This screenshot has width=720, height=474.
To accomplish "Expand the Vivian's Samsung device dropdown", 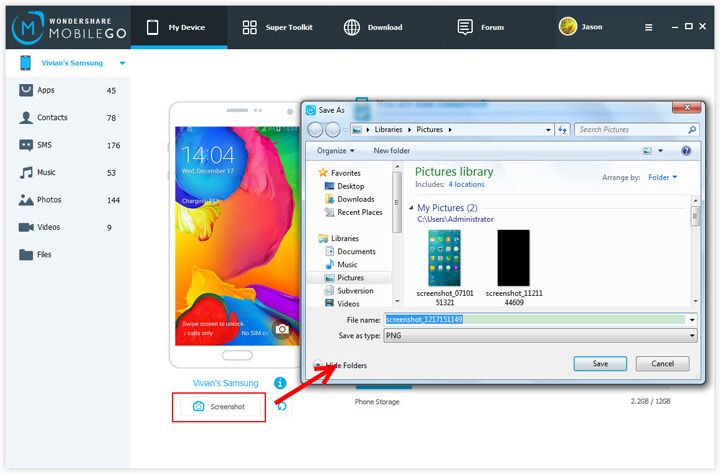I will (x=122, y=63).
